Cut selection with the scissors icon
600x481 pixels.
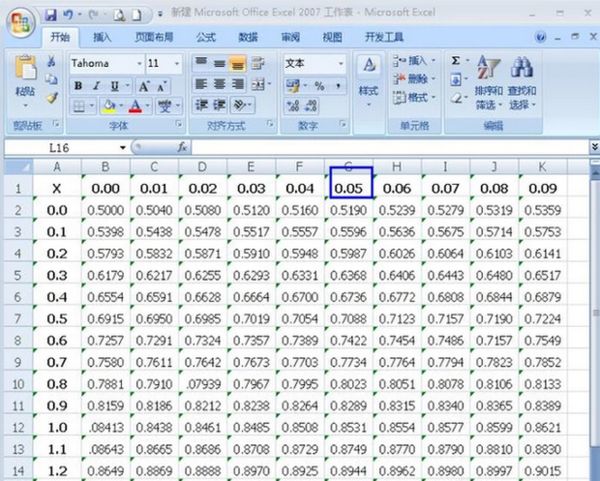[x=51, y=61]
